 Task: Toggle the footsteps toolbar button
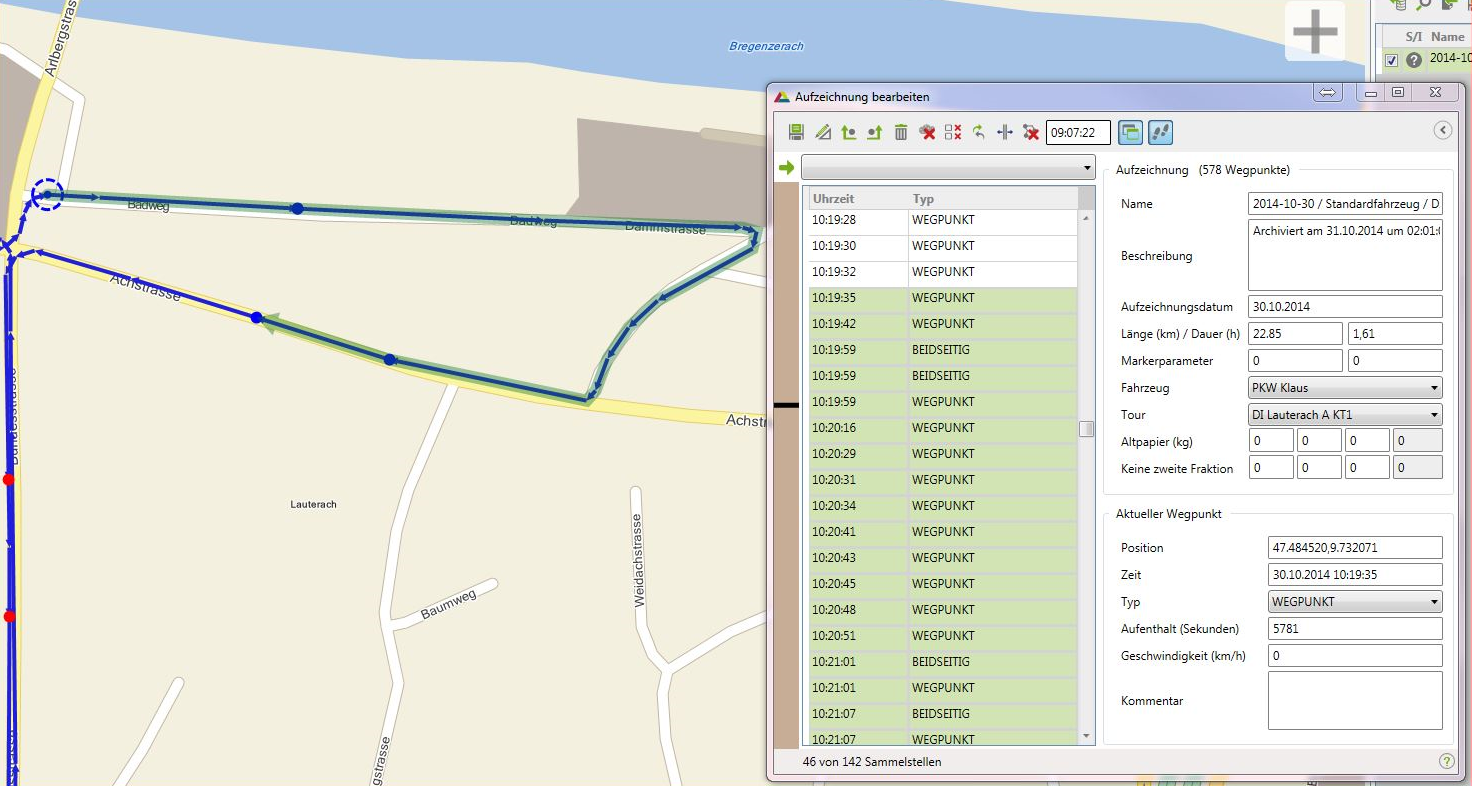[x=1160, y=132]
